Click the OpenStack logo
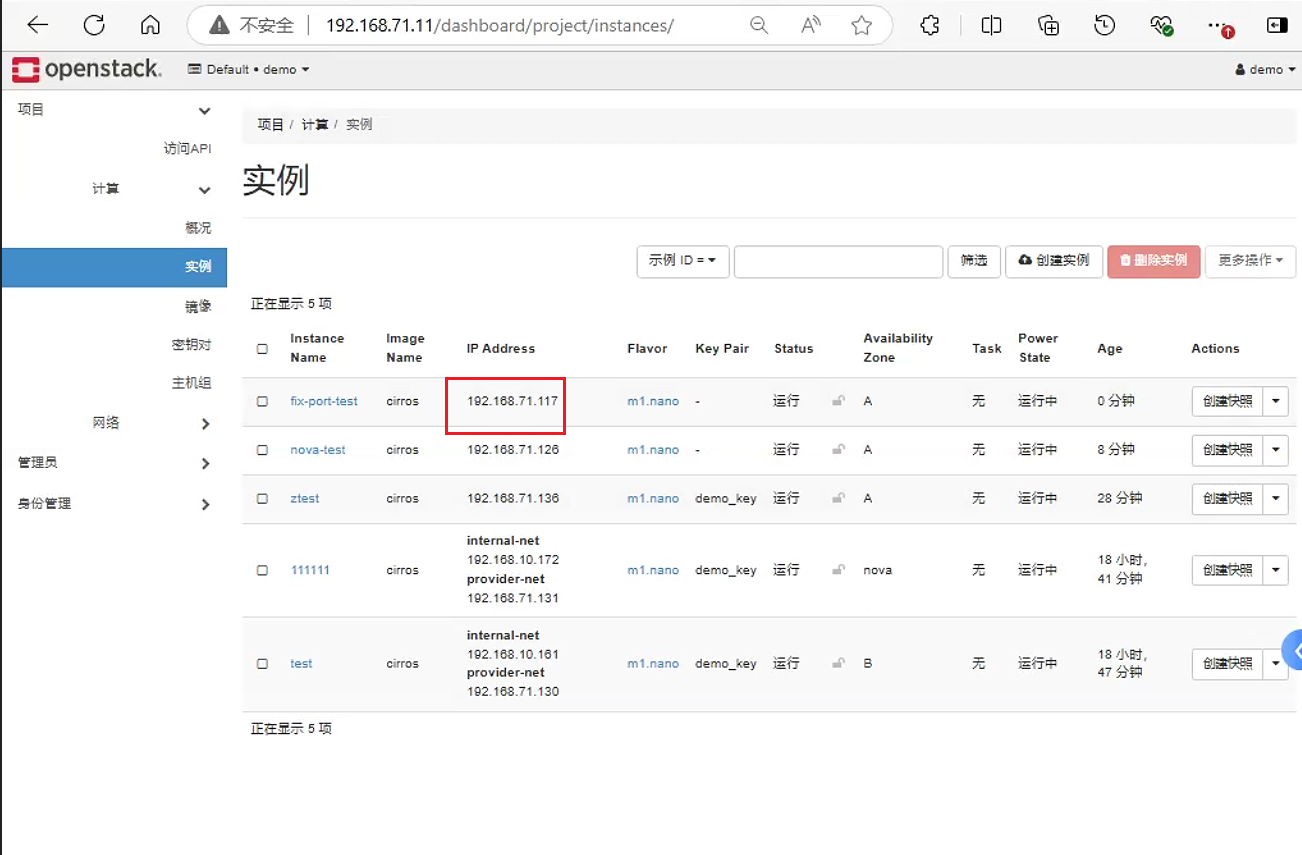 pyautogui.click(x=86, y=69)
